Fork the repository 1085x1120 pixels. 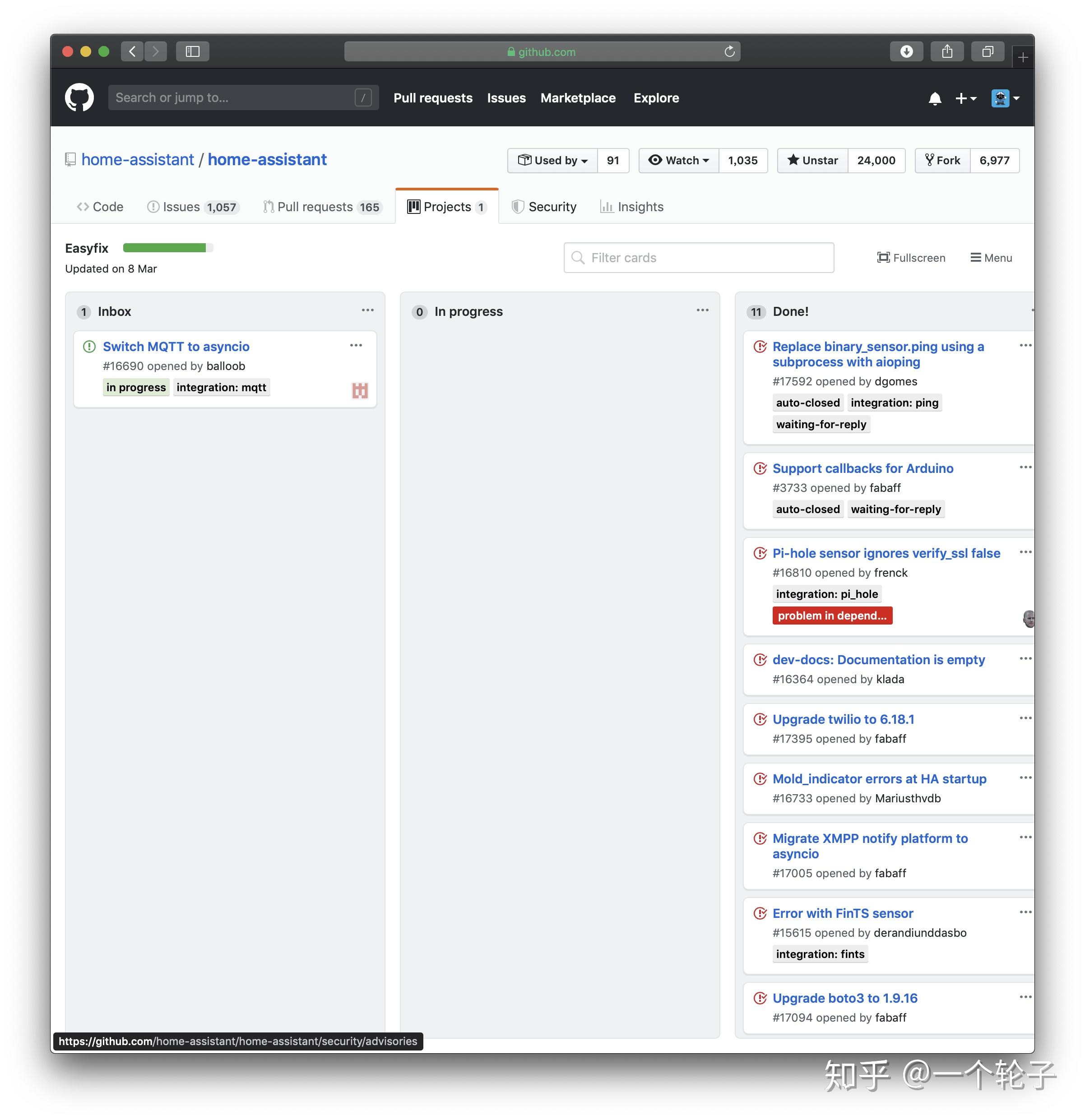pyautogui.click(x=943, y=161)
